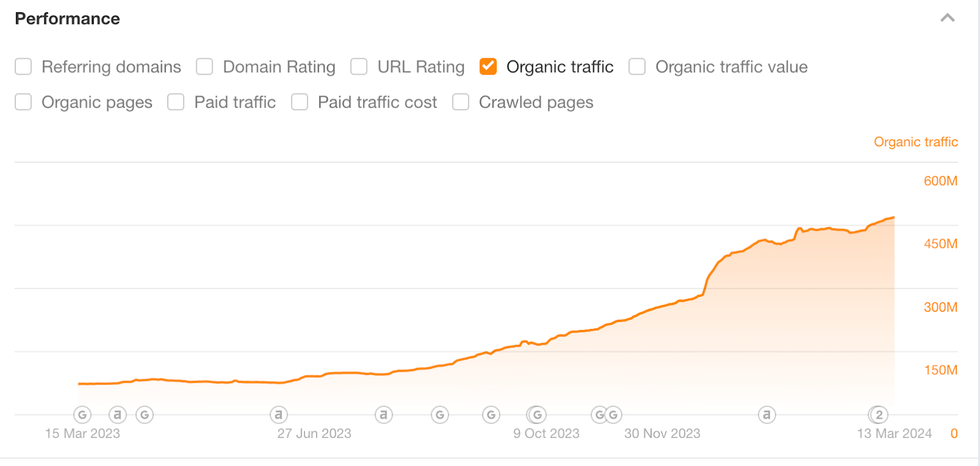This screenshot has height=466, width=980.
Task: Enable the Referring domains checkbox
Action: tap(24, 67)
